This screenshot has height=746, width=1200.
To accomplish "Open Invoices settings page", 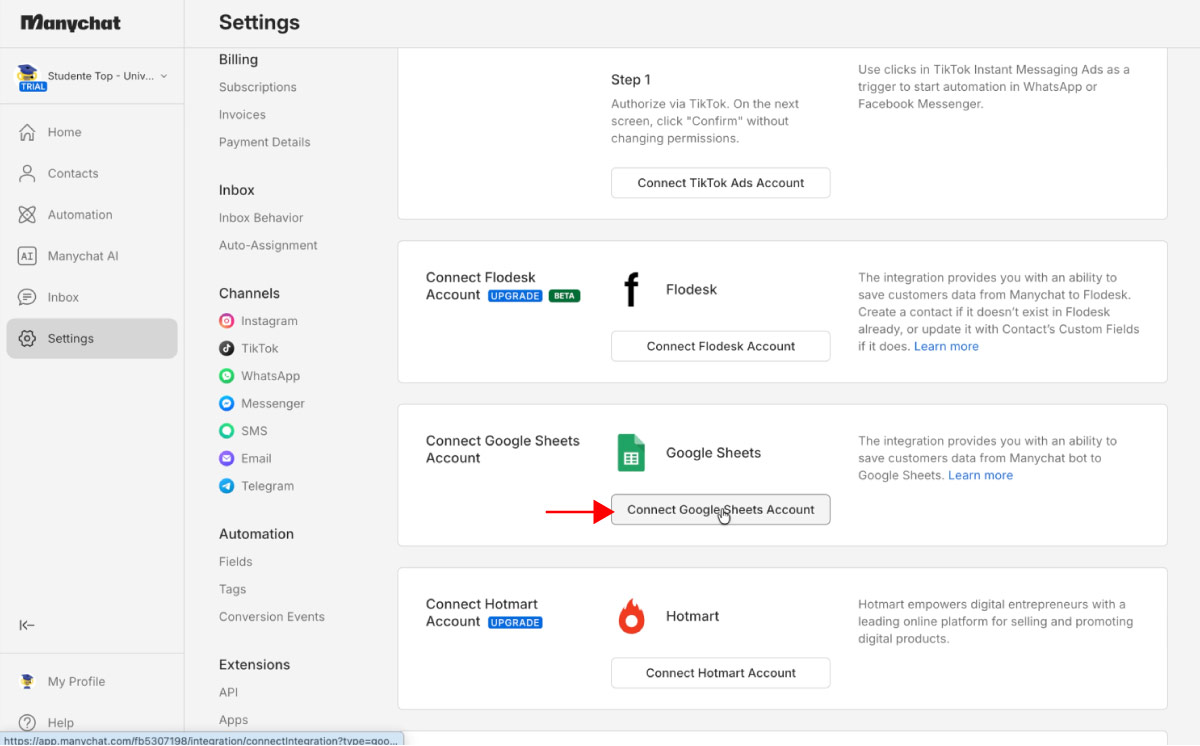I will tap(242, 115).
